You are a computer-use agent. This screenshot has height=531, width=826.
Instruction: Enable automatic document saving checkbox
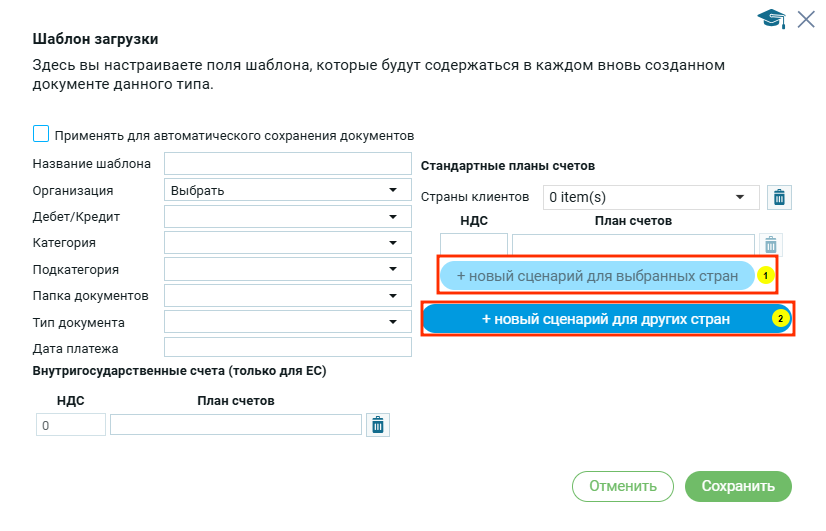point(41,134)
